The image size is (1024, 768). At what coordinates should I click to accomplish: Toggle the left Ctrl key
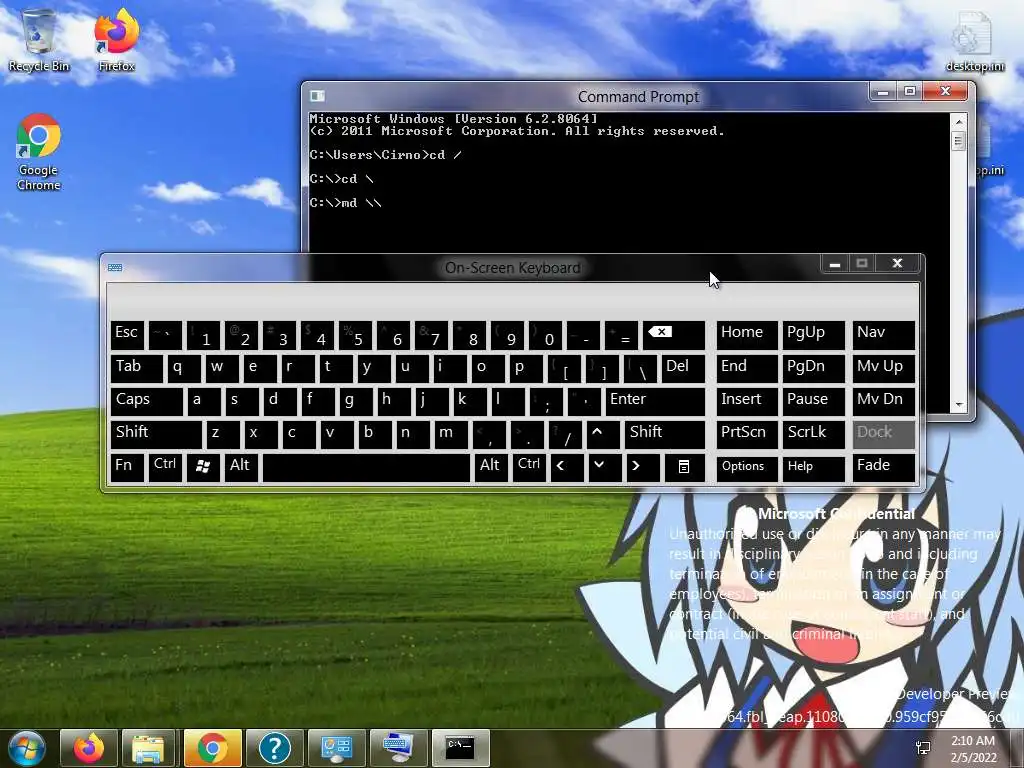click(165, 466)
